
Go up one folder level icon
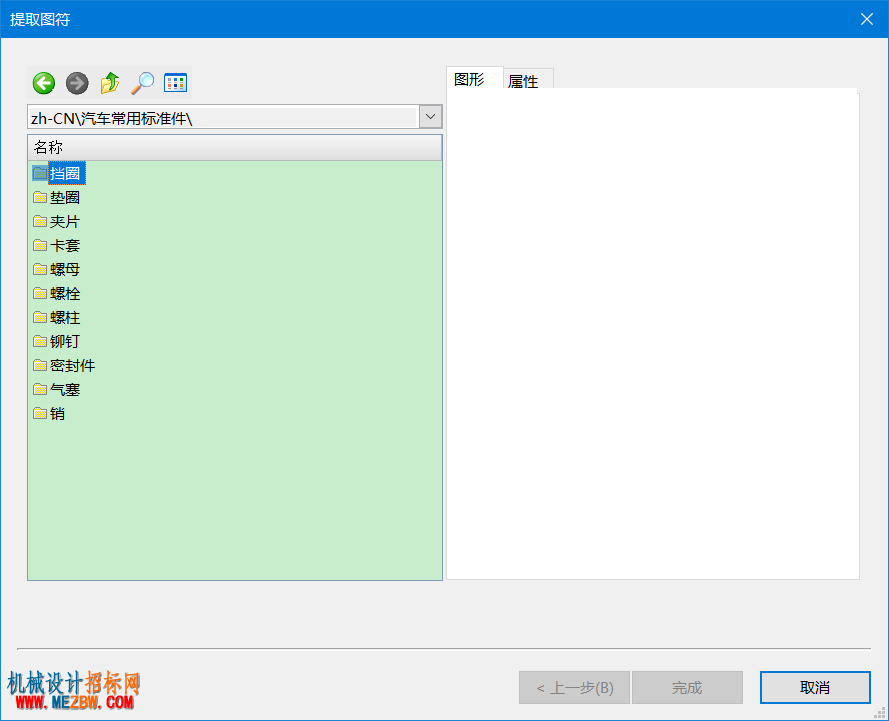[x=110, y=83]
